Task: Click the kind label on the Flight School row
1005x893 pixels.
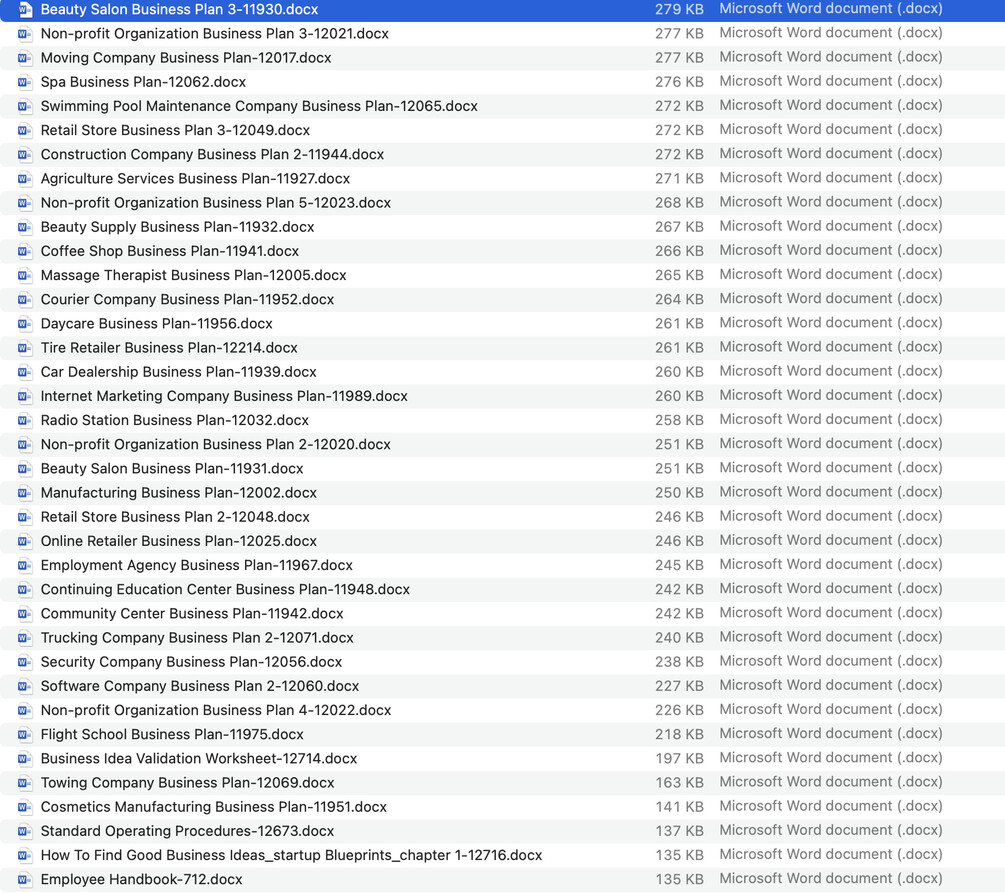Action: click(x=831, y=734)
